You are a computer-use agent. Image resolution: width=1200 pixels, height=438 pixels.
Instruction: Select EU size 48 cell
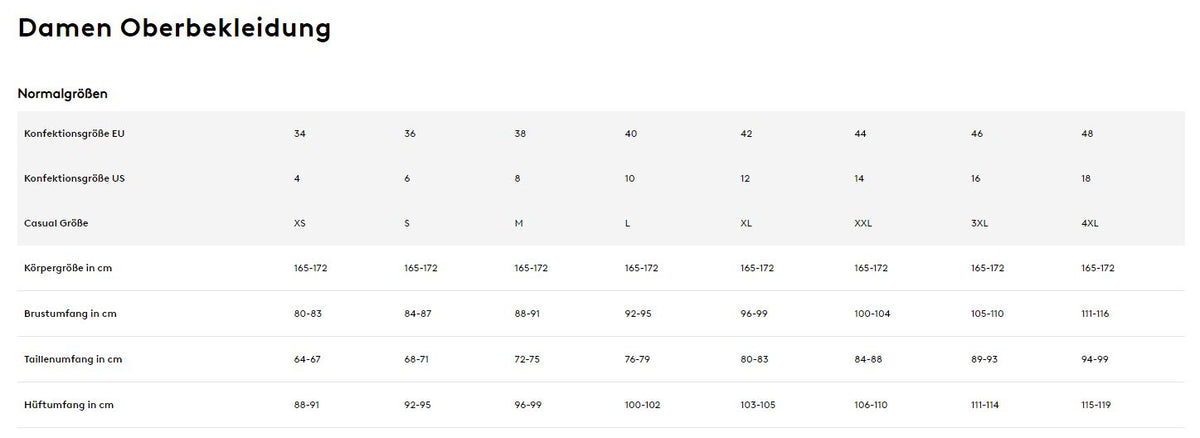tap(1087, 133)
